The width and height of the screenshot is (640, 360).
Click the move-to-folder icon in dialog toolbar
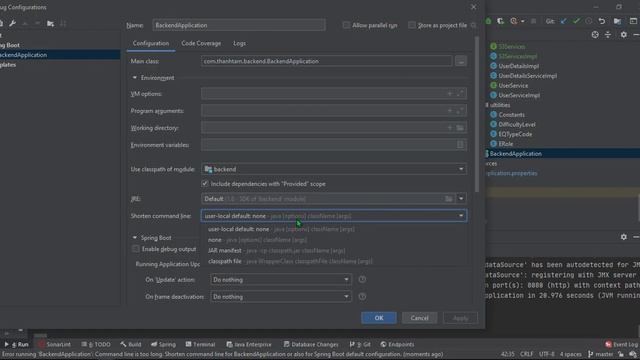(x=50, y=24)
